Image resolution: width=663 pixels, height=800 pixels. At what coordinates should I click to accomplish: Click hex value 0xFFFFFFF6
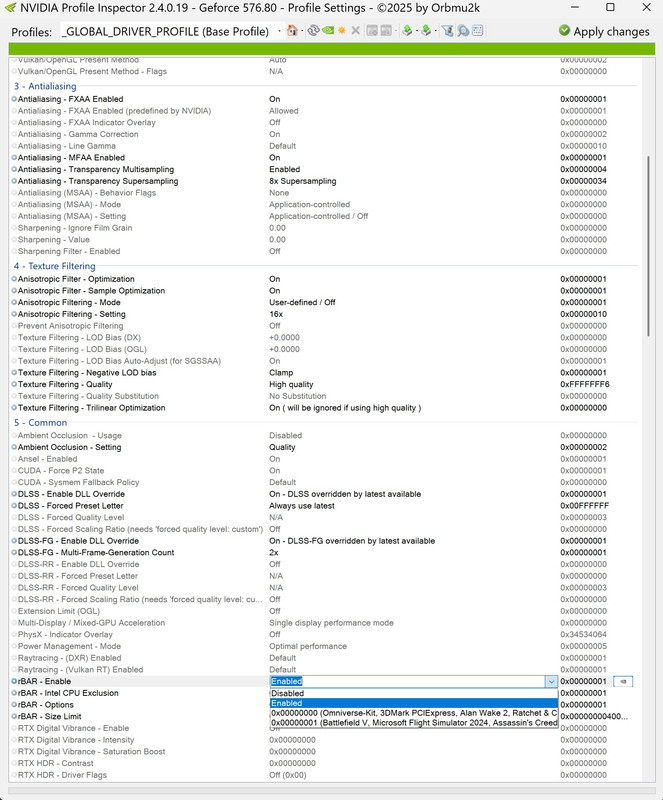click(x=585, y=385)
